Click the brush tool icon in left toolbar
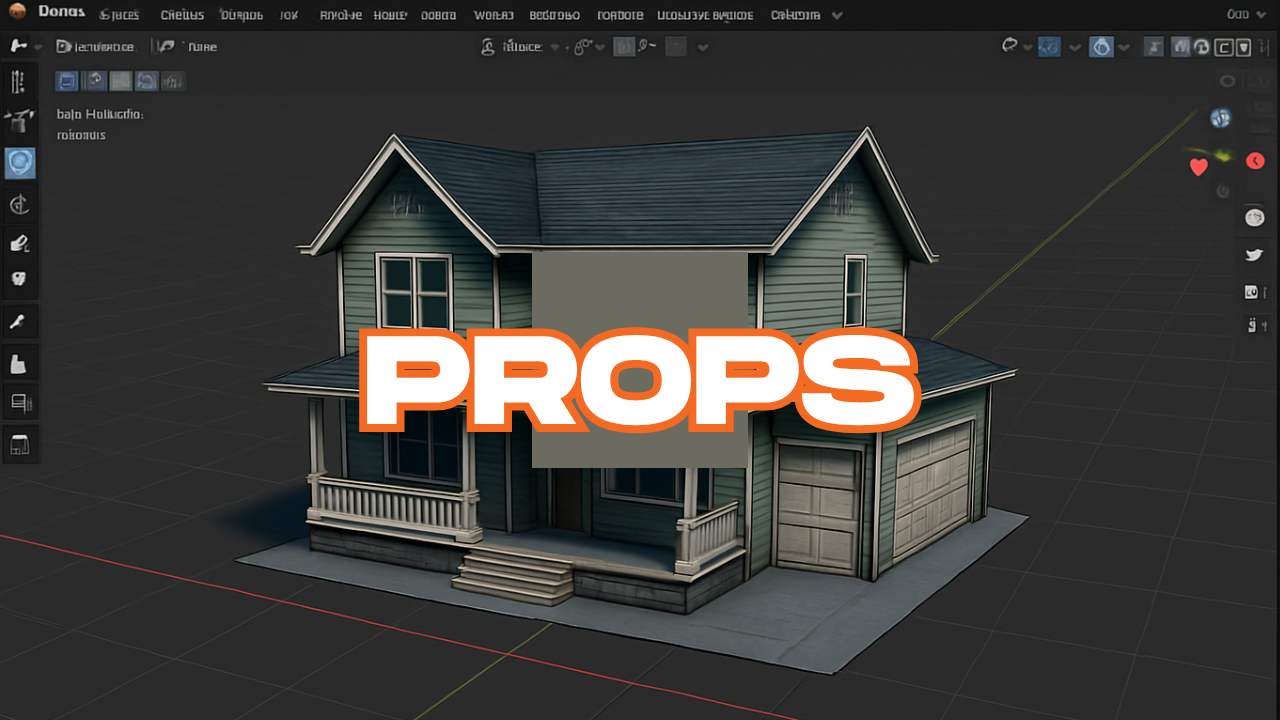This screenshot has width=1280, height=720. point(19,321)
